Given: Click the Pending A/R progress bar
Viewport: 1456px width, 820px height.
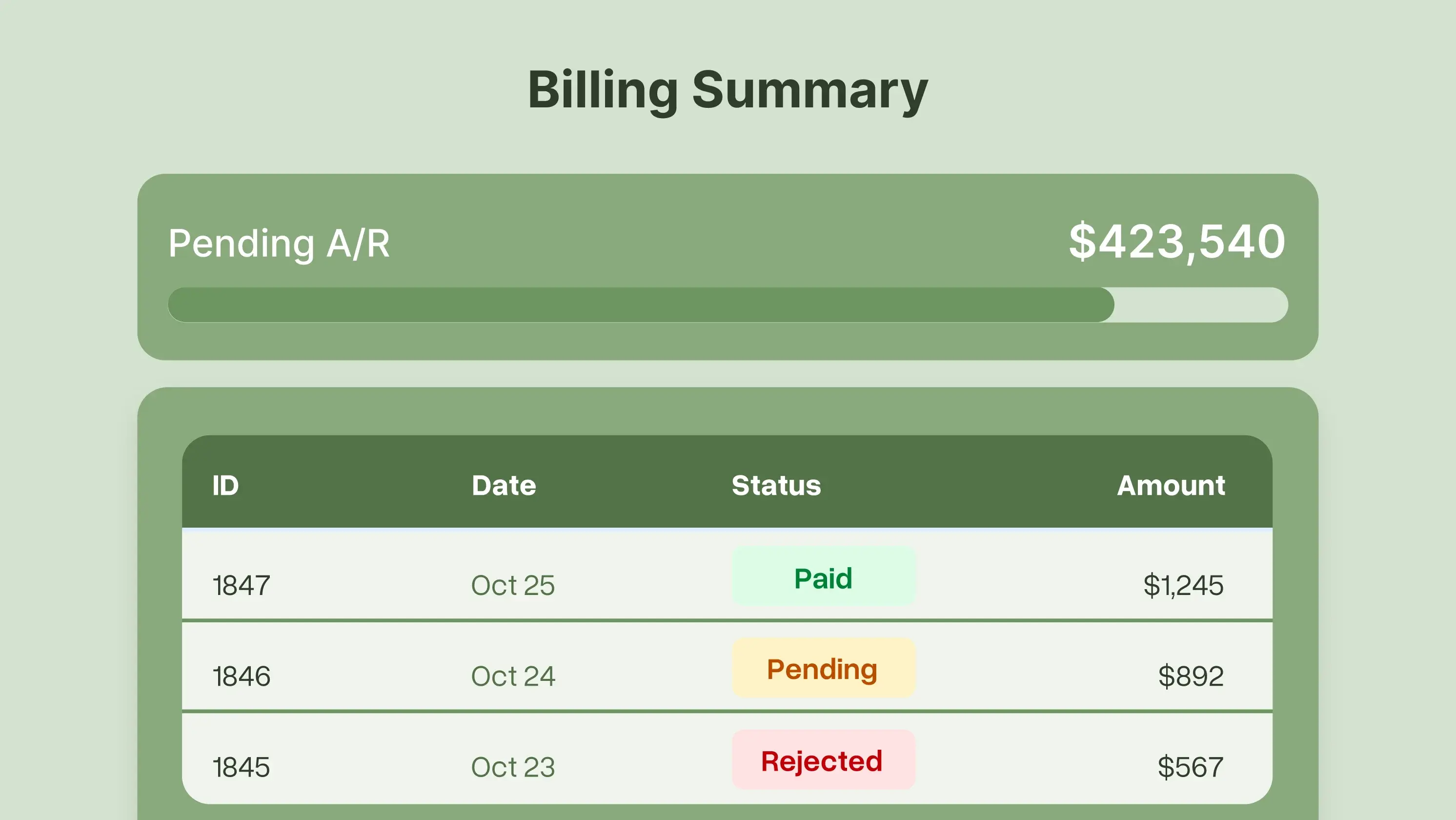Looking at the screenshot, I should 728,305.
